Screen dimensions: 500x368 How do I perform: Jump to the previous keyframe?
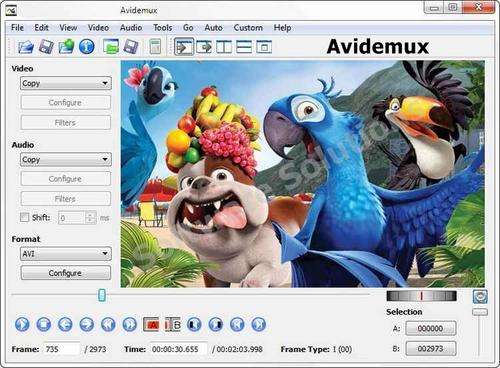pos(108,324)
